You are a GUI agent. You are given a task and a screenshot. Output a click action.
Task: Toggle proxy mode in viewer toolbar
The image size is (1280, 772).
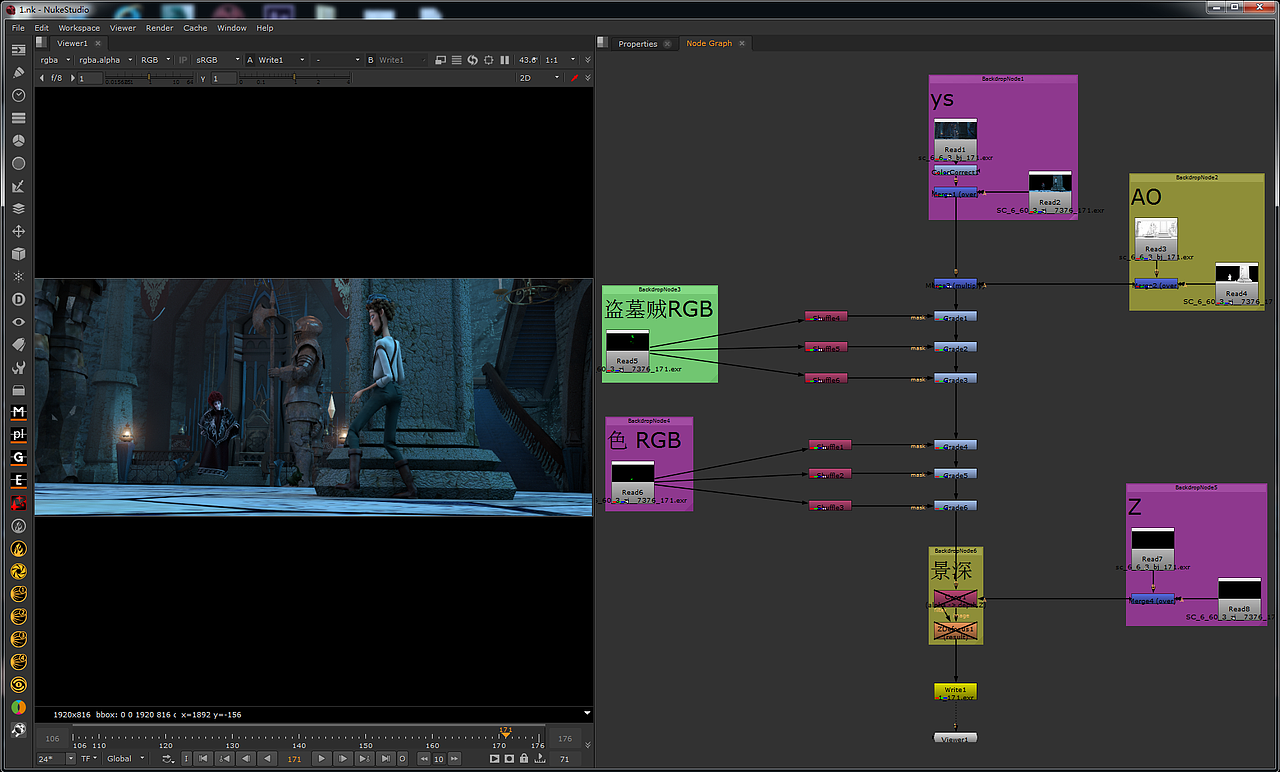(442, 60)
